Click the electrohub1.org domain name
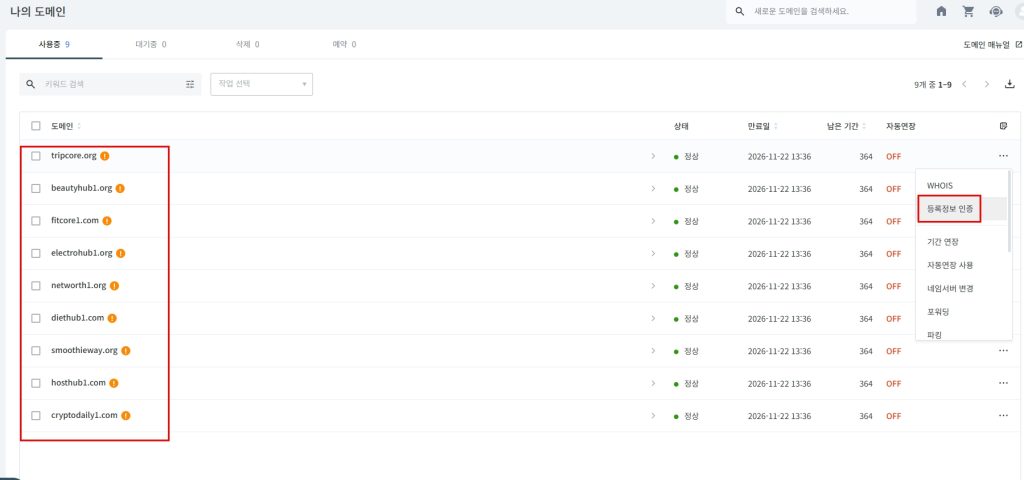The width and height of the screenshot is (1024, 480). [x=81, y=253]
